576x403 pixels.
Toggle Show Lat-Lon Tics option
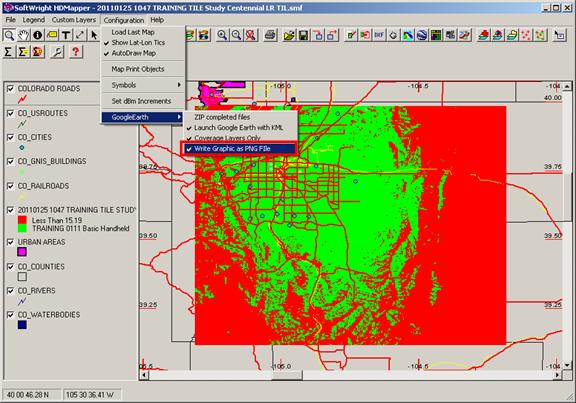coord(143,43)
